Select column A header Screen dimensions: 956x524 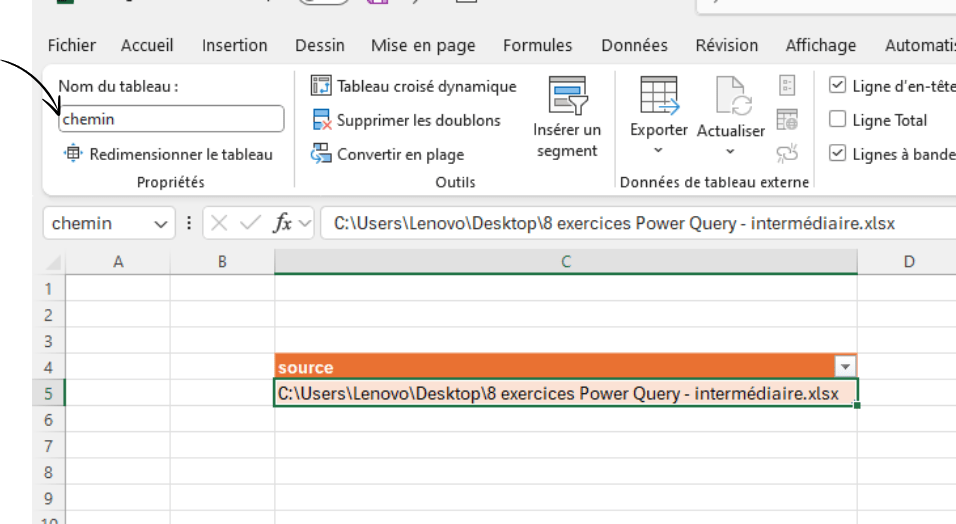tap(118, 262)
